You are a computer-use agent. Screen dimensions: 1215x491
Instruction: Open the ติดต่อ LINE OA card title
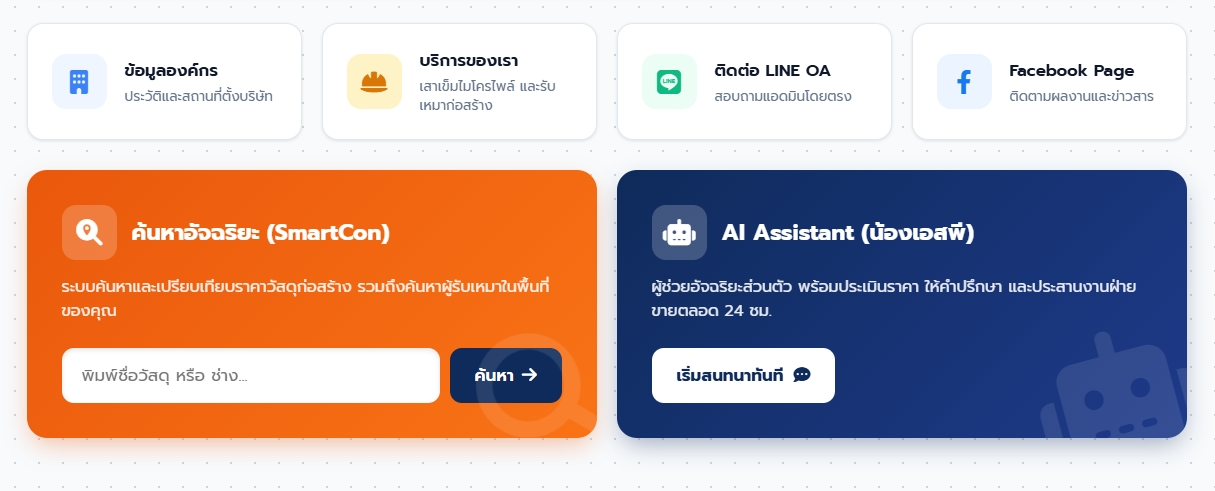772,71
